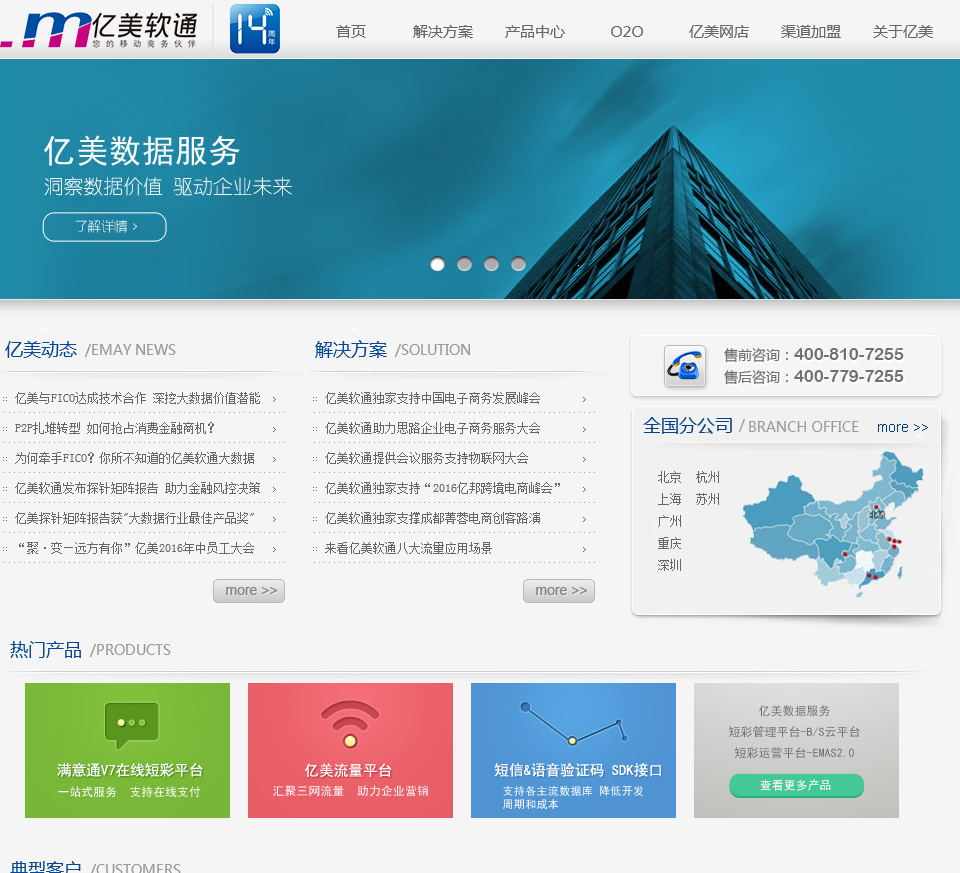Open news 亿美与FICO达成技术合作
The width and height of the screenshot is (960, 873).
(138, 399)
